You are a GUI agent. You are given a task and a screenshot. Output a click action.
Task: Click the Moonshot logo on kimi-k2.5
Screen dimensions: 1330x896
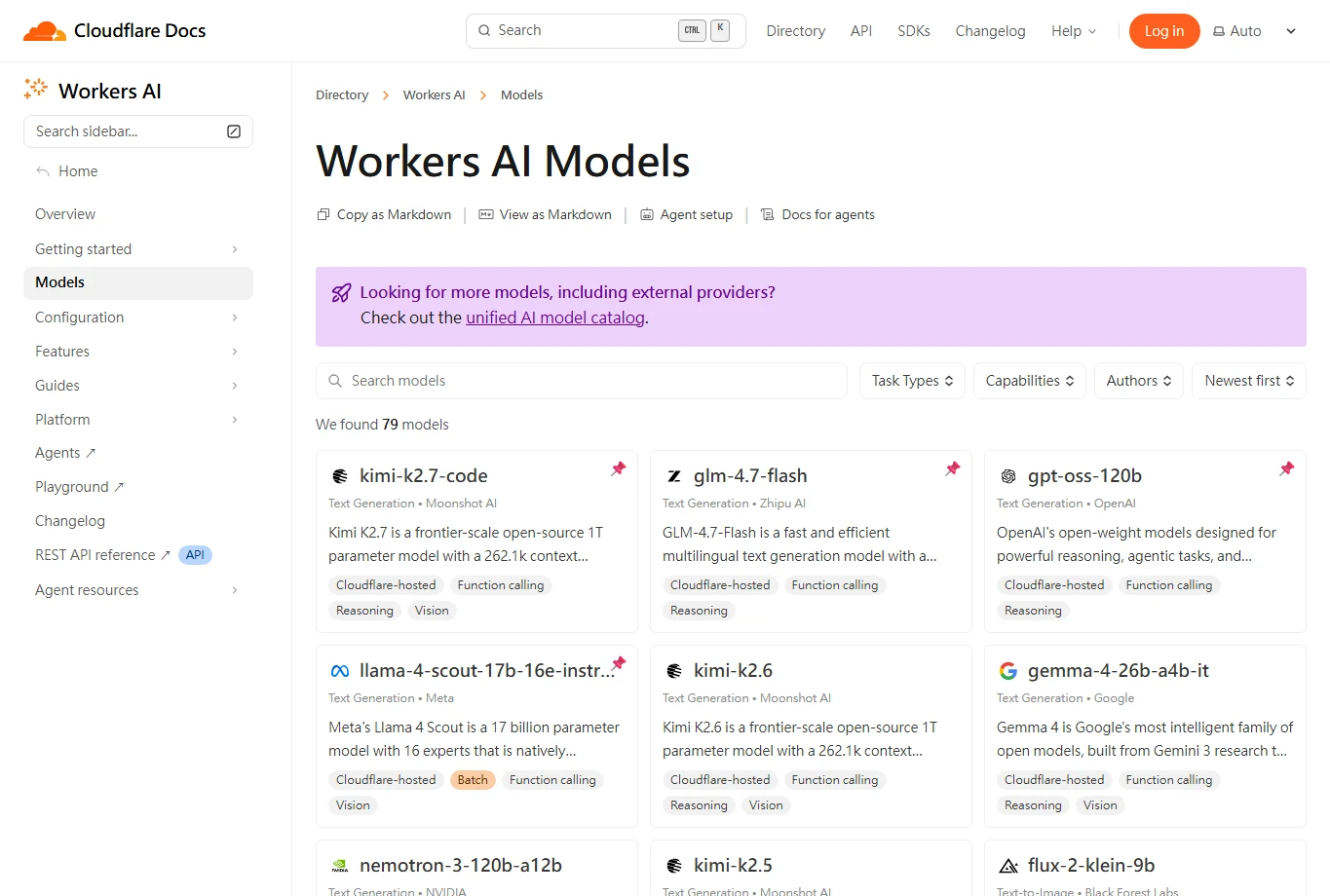674,866
